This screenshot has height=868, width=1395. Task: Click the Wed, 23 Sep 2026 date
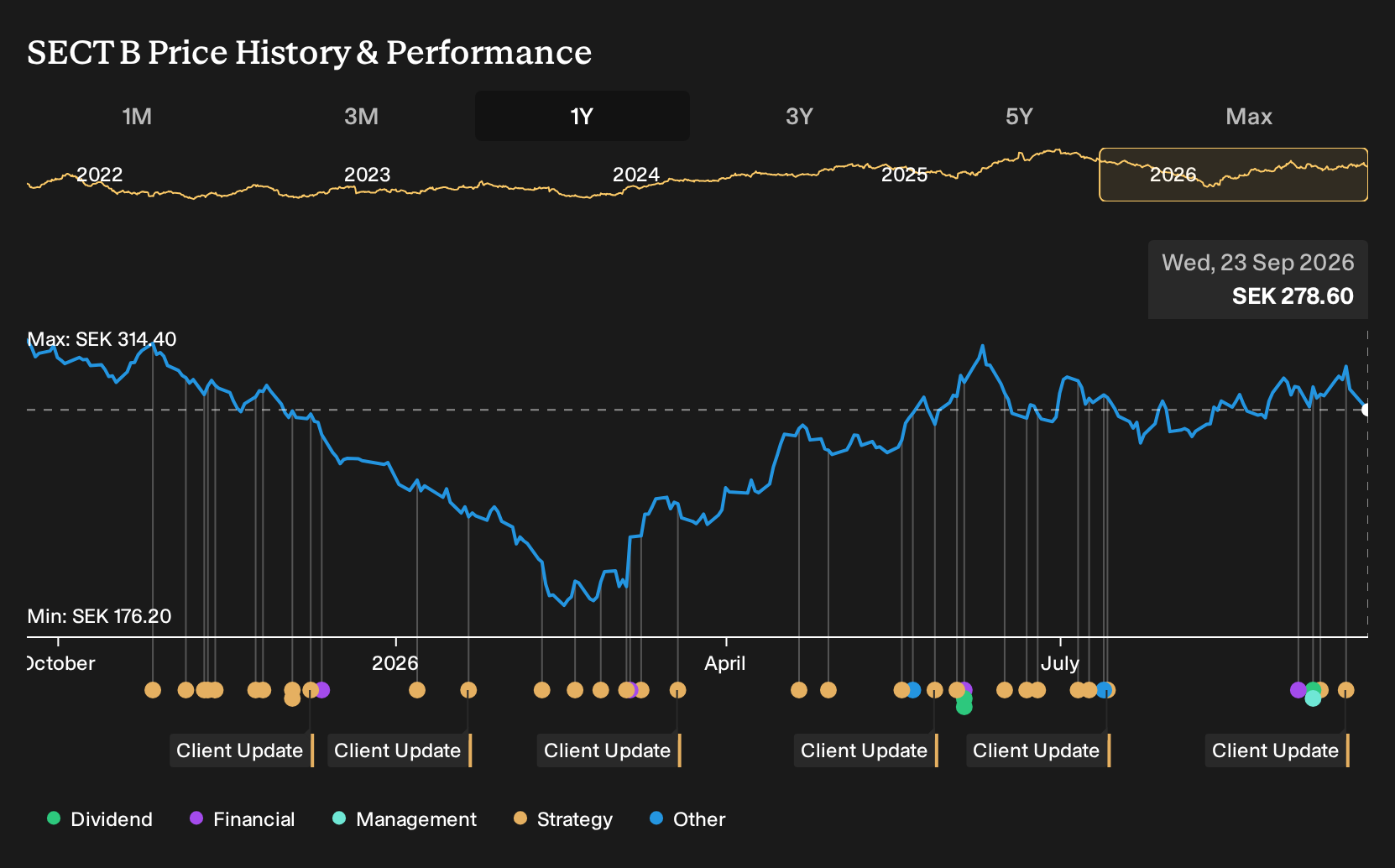point(1257,263)
